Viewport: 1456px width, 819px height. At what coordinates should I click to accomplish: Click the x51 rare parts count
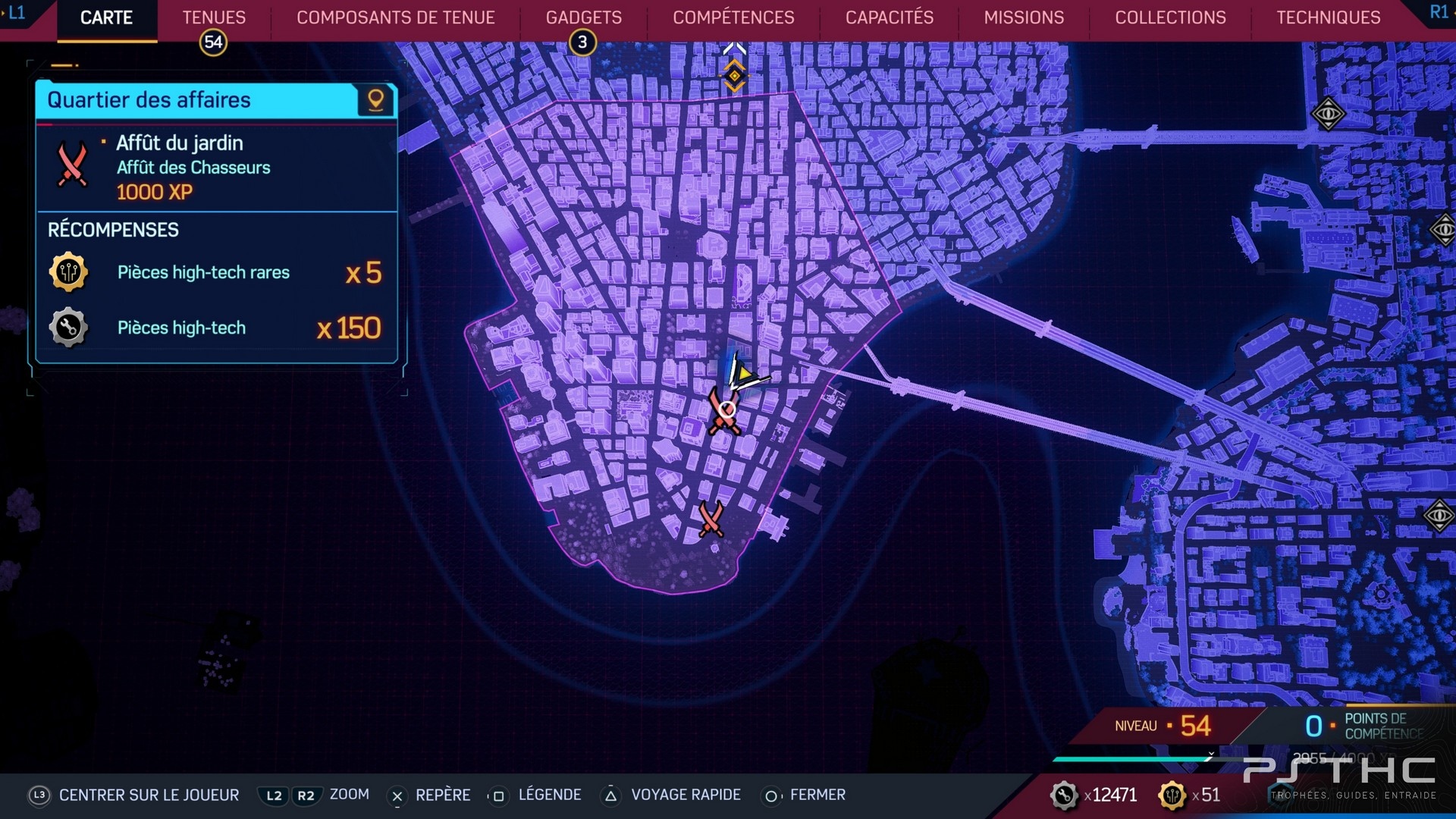[x=1207, y=795]
